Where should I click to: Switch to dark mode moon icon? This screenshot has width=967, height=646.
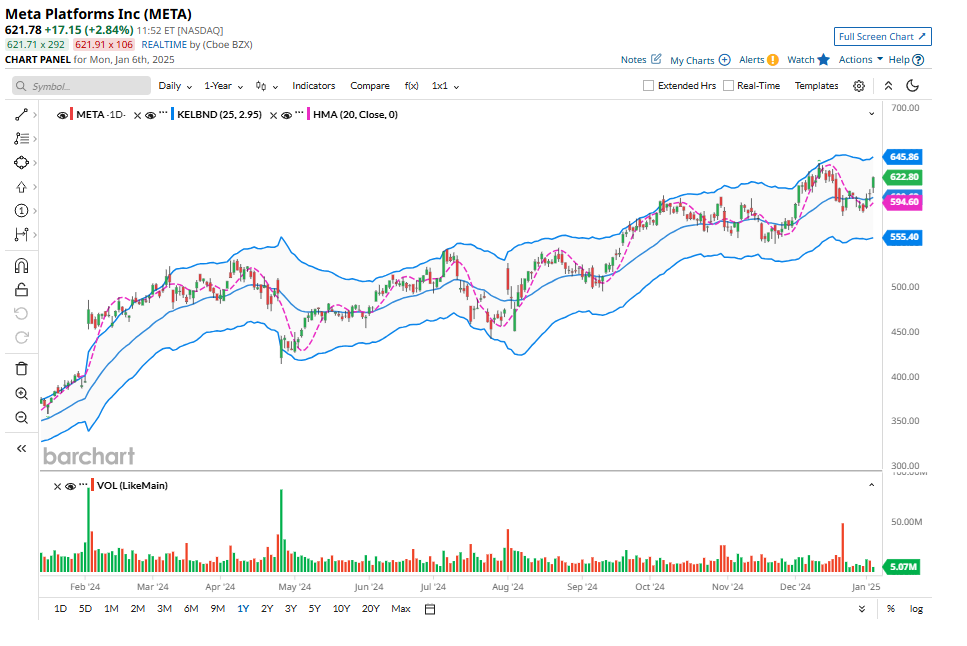912,86
